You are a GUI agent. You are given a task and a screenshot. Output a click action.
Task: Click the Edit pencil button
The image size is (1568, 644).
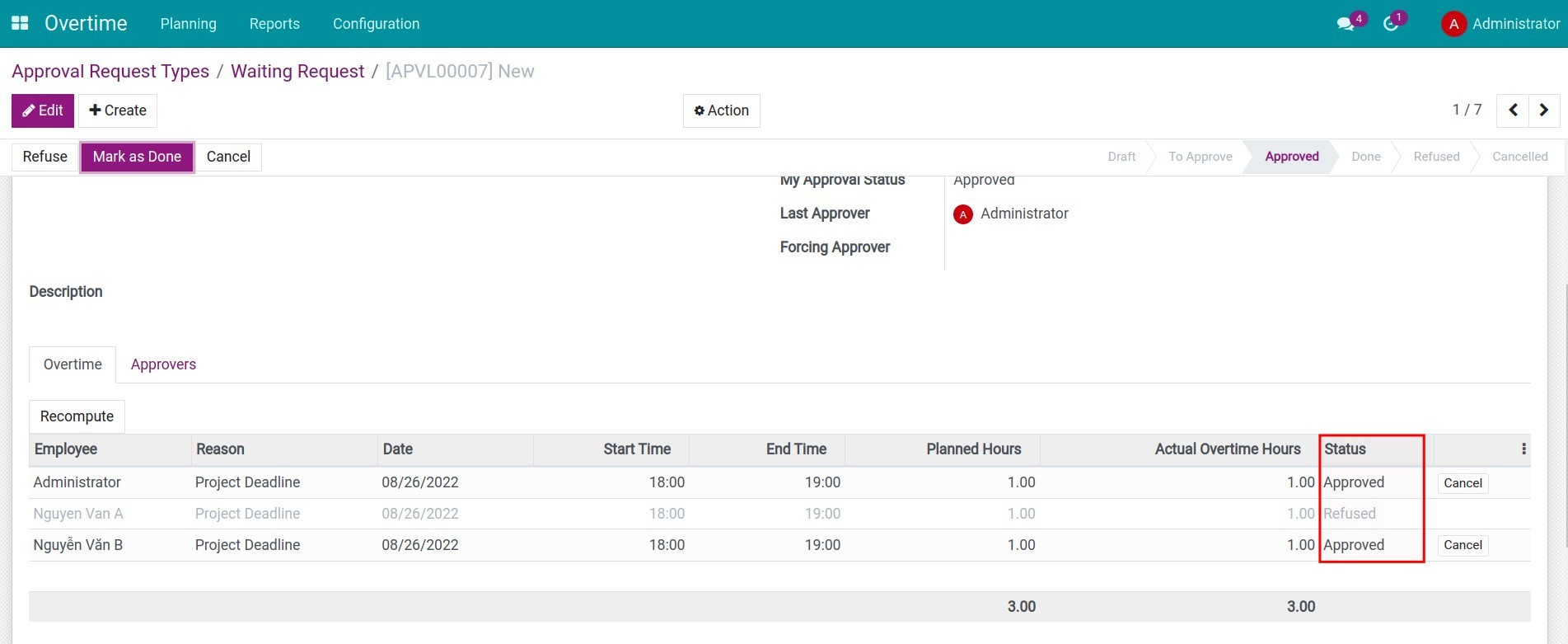point(43,110)
